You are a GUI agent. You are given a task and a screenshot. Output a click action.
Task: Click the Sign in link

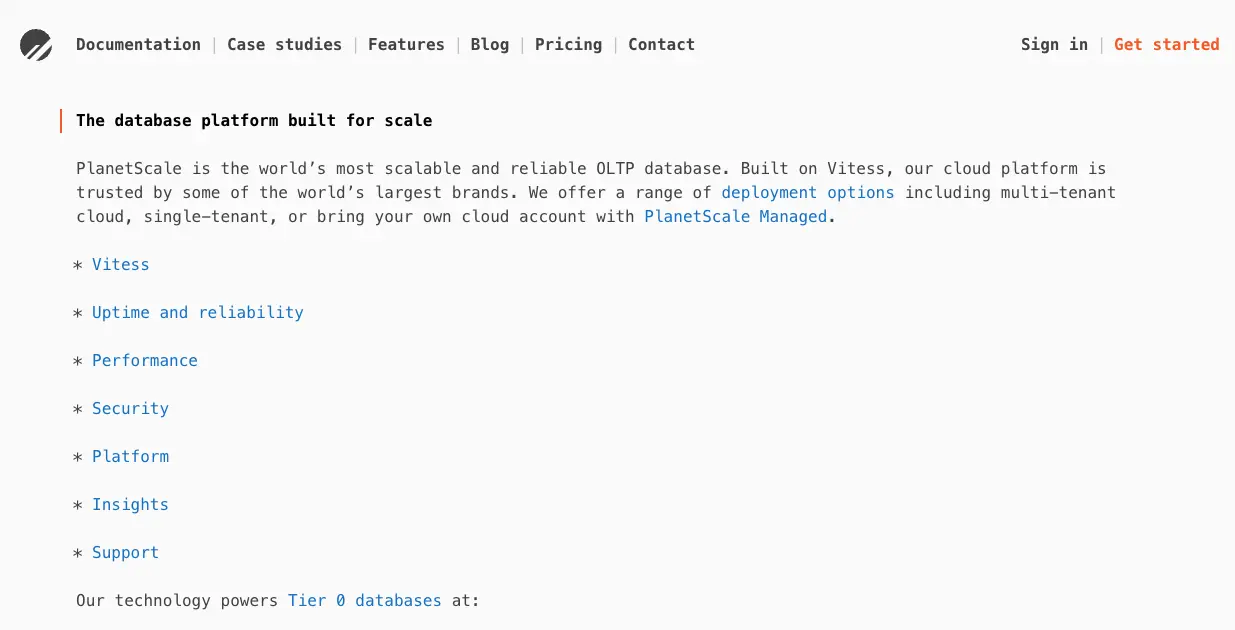(x=1053, y=44)
